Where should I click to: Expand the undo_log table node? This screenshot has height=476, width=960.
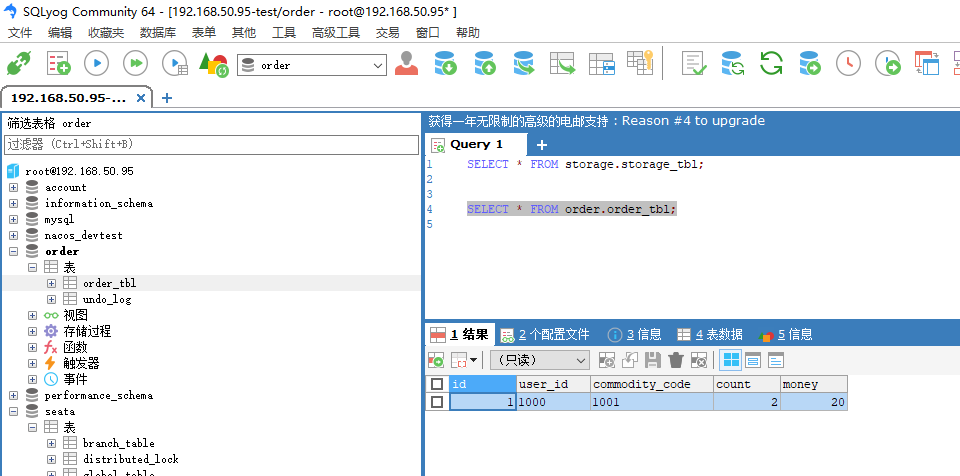51,300
